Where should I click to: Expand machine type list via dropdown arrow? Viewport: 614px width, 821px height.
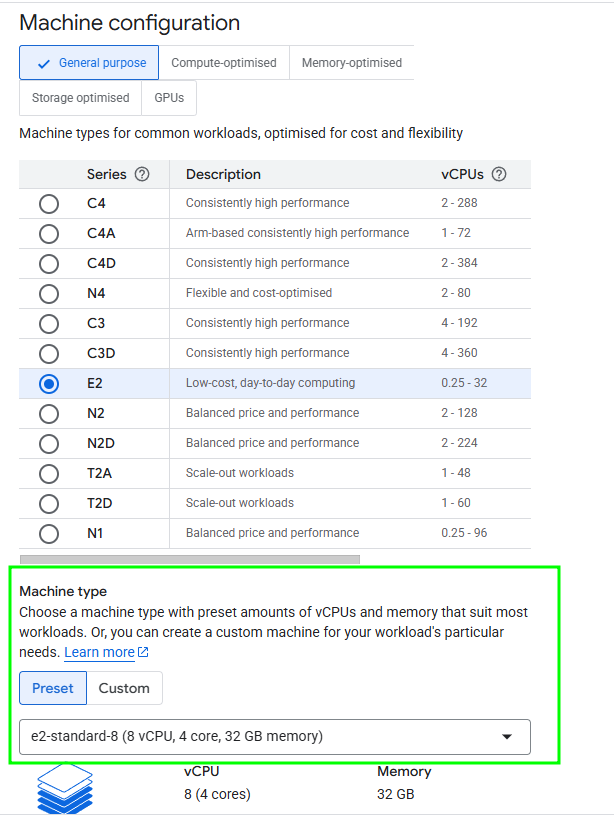point(507,737)
